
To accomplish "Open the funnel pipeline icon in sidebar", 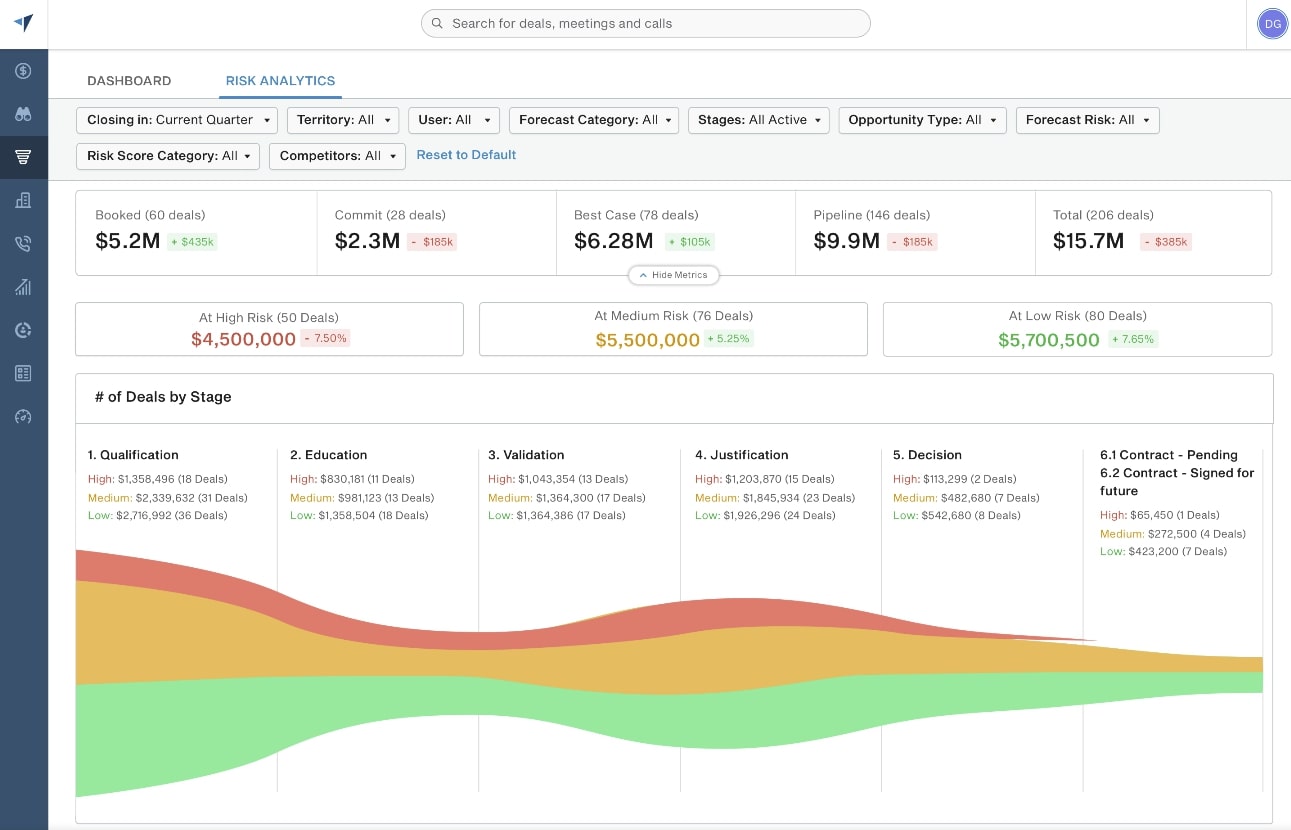I will coord(23,157).
